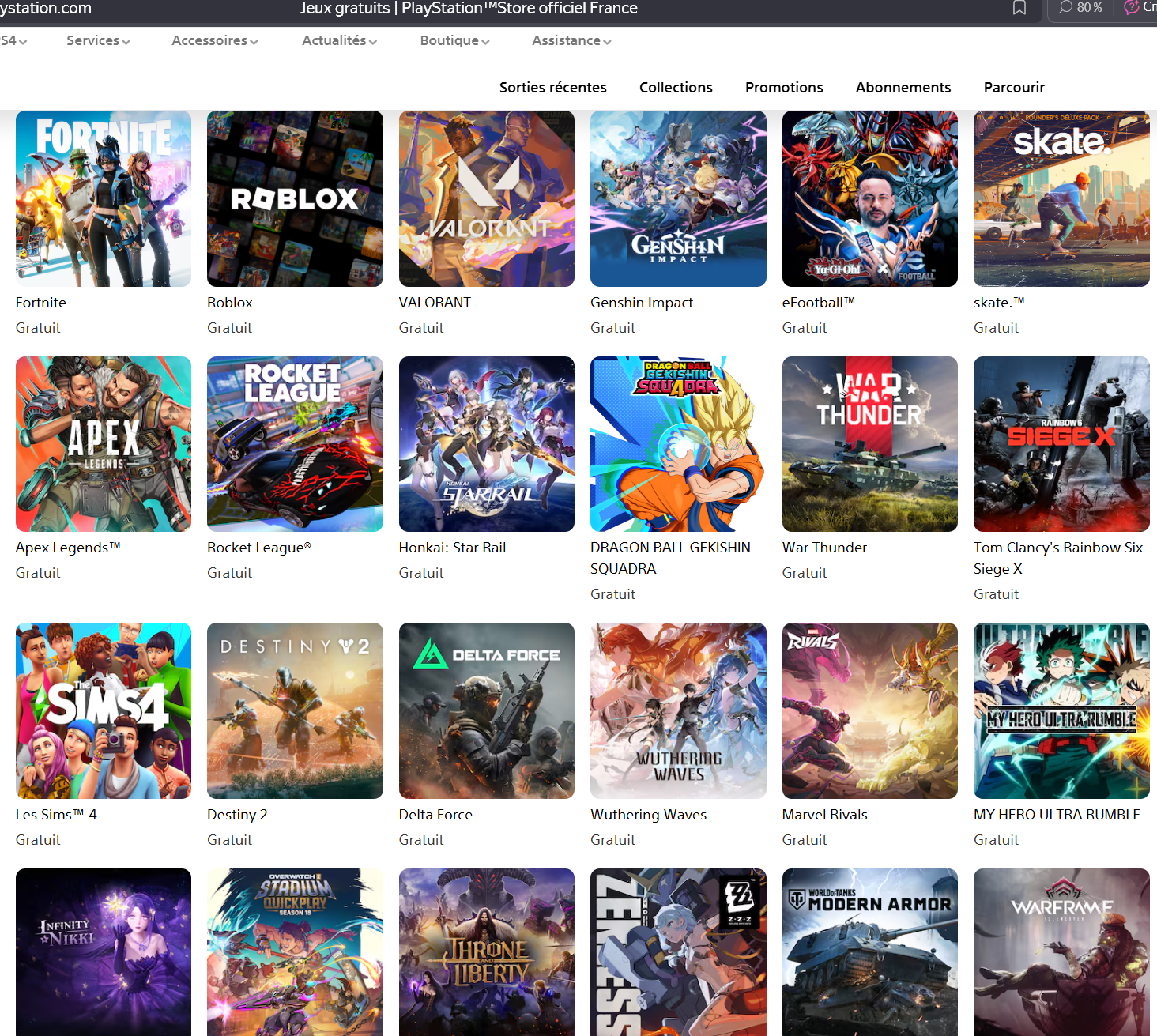Click the skate.™ title link
This screenshot has height=1036, width=1157.
coord(999,303)
